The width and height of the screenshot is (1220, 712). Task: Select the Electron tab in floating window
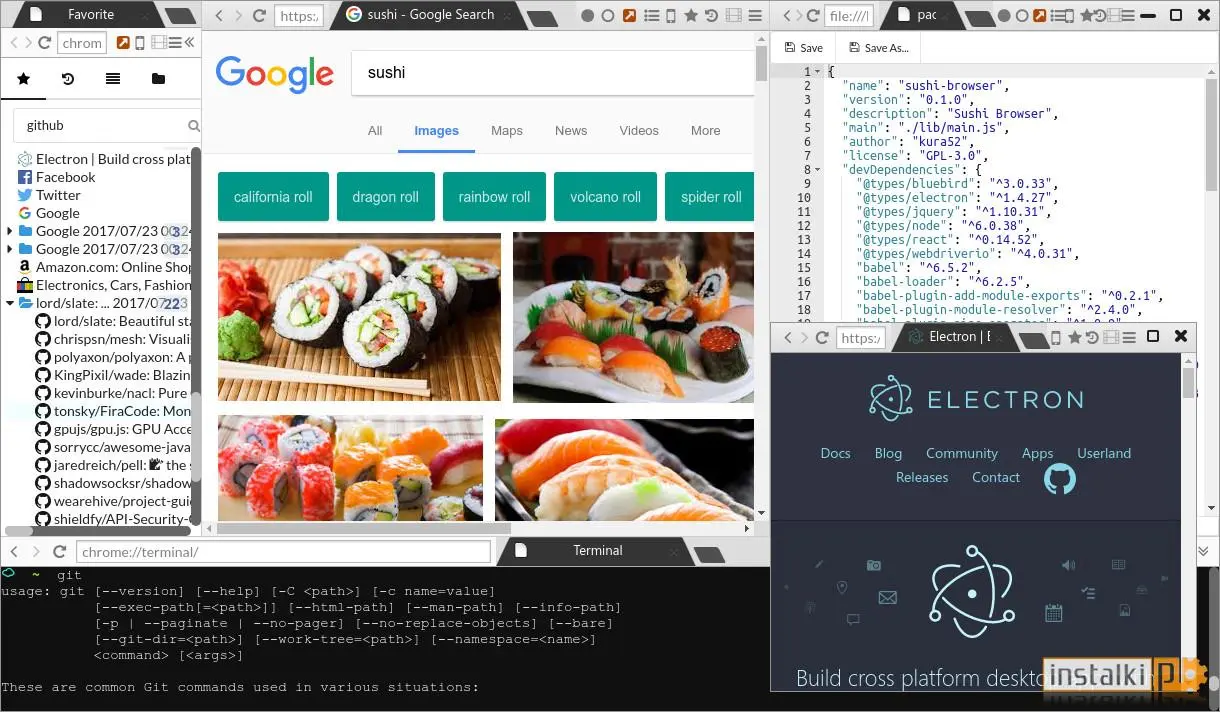click(x=955, y=337)
